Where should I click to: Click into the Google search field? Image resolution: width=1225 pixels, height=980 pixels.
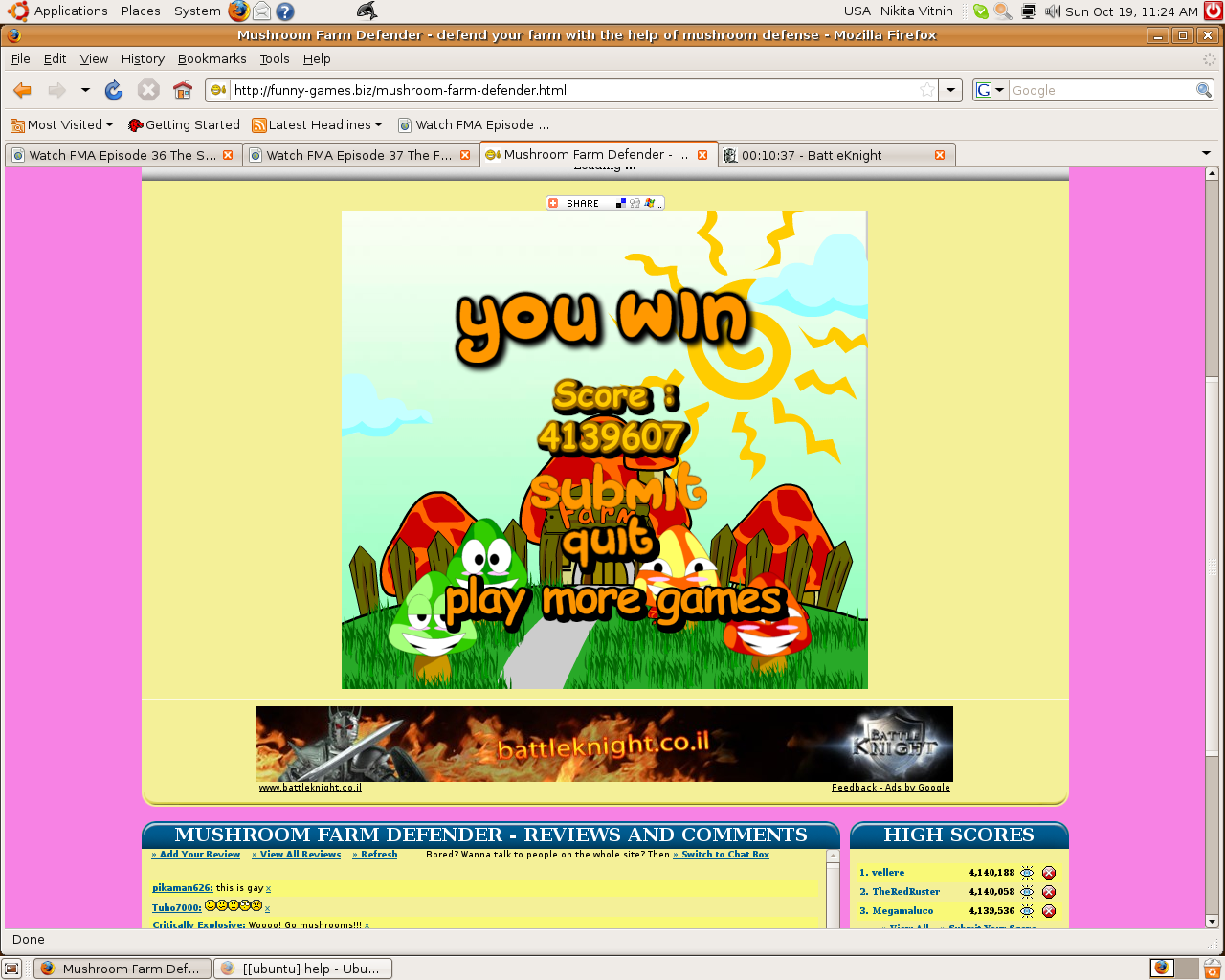tap(1101, 90)
